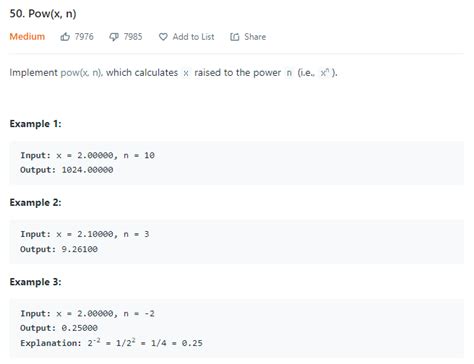
Task: Click the Add to List label
Action: (x=193, y=37)
